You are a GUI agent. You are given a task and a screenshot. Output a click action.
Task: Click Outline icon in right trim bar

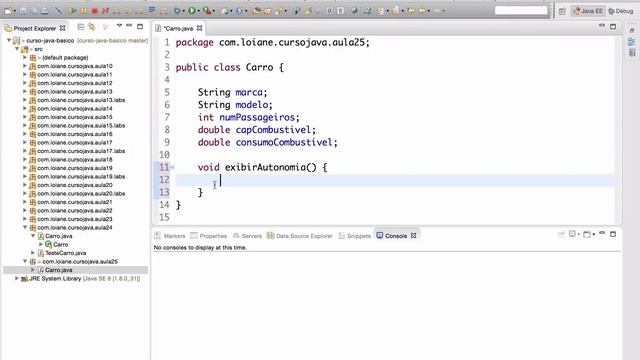pyautogui.click(x=632, y=41)
